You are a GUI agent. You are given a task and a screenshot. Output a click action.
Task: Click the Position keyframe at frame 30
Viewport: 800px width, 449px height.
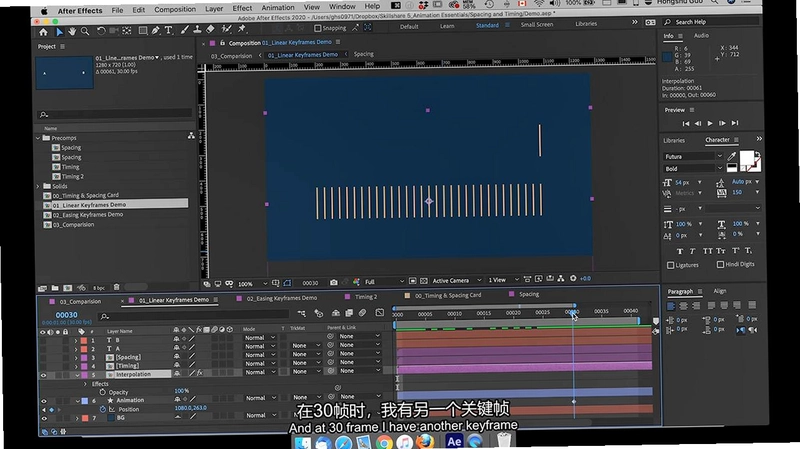(x=573, y=402)
